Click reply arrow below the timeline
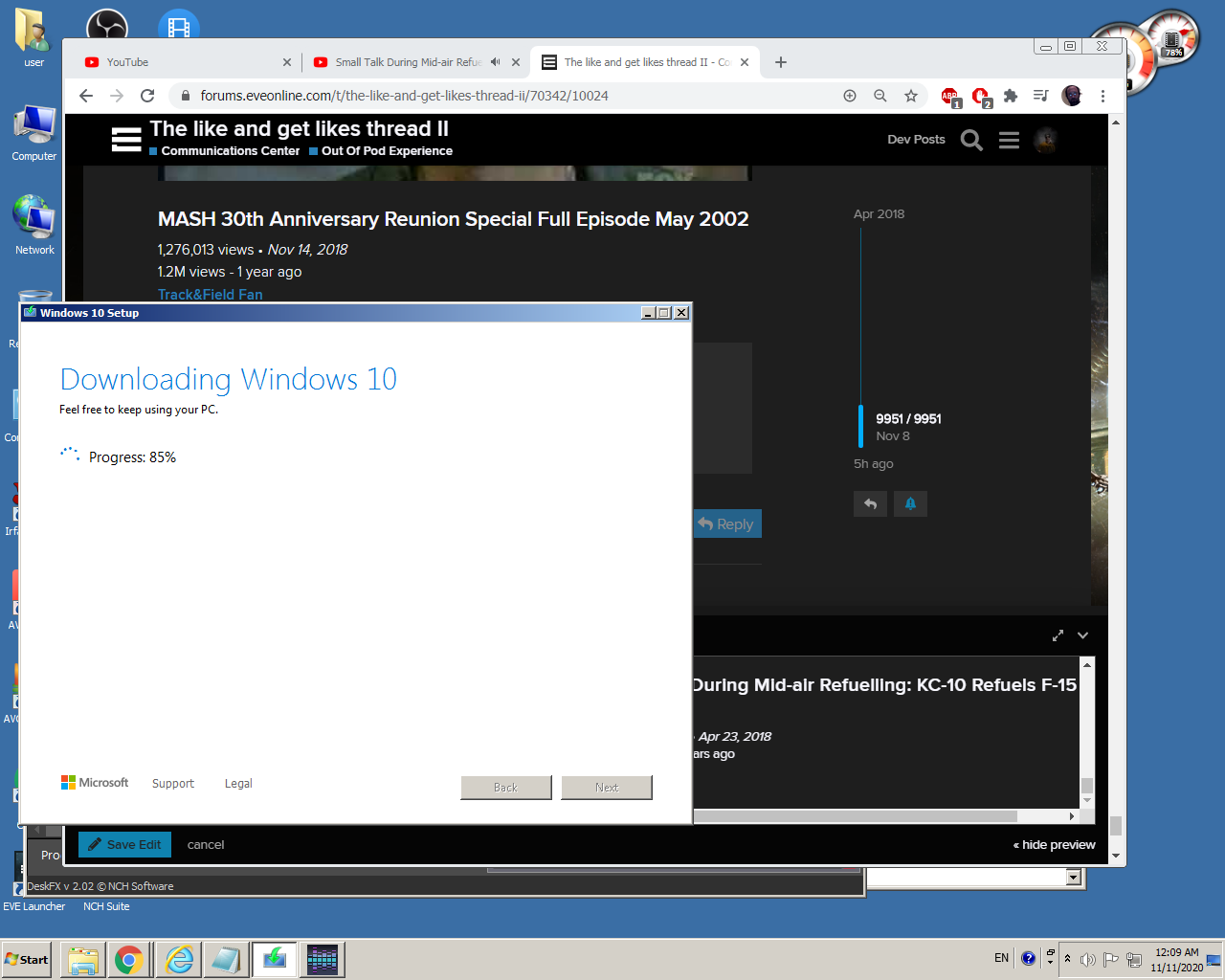Screen dimensions: 1225x980 click(870, 503)
